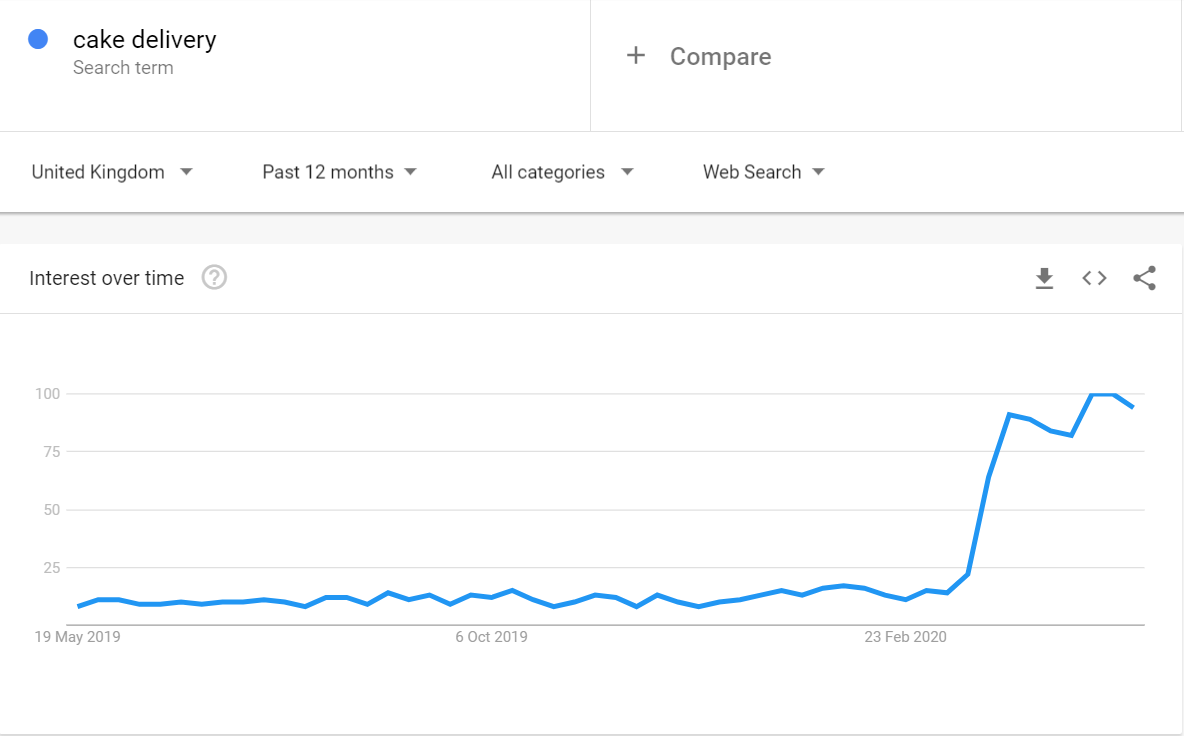
Task: Share the Interest over time chart
Action: pos(1145,278)
